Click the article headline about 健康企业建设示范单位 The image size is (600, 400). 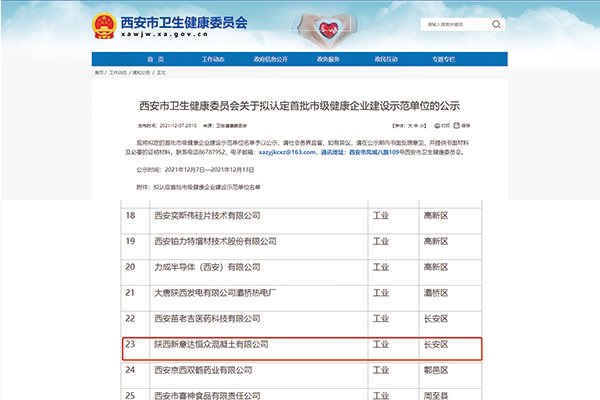tap(299, 106)
